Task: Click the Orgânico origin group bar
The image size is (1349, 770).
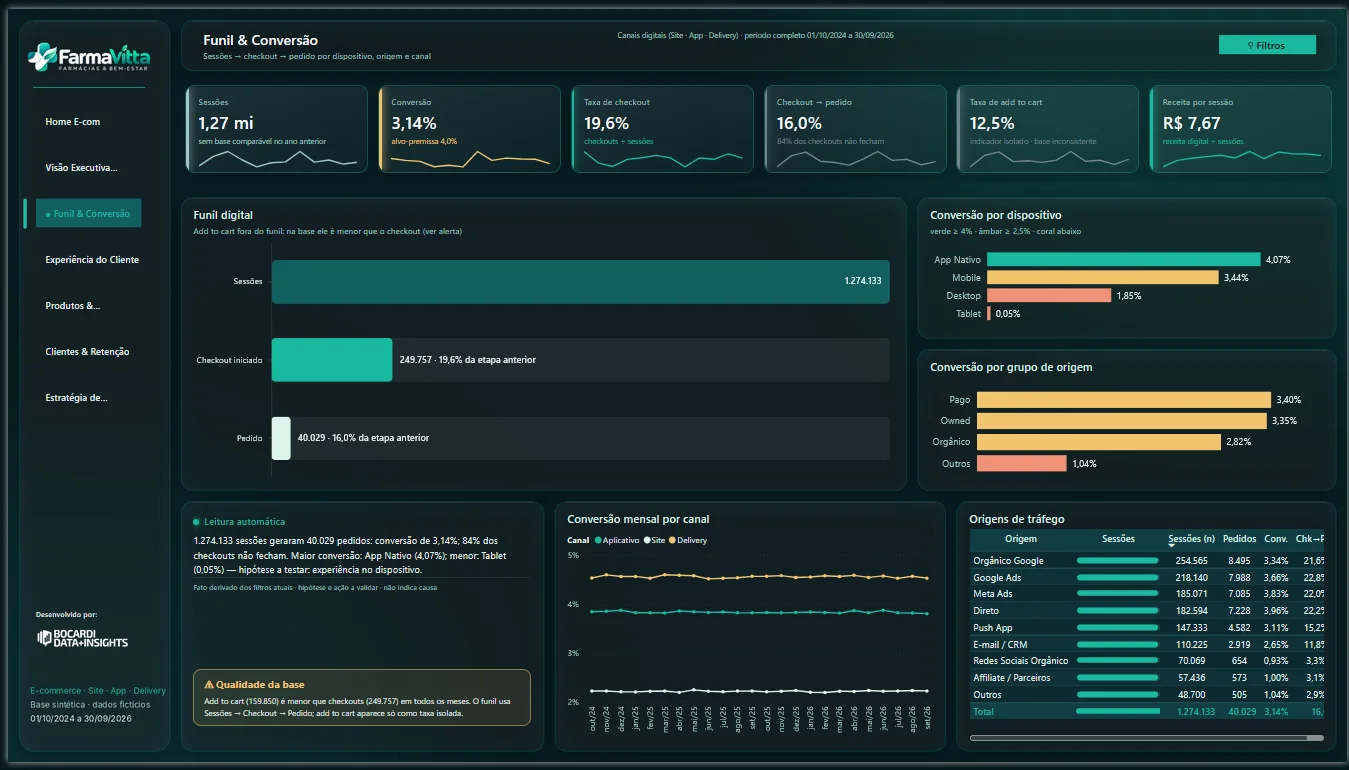Action: pos(1099,442)
